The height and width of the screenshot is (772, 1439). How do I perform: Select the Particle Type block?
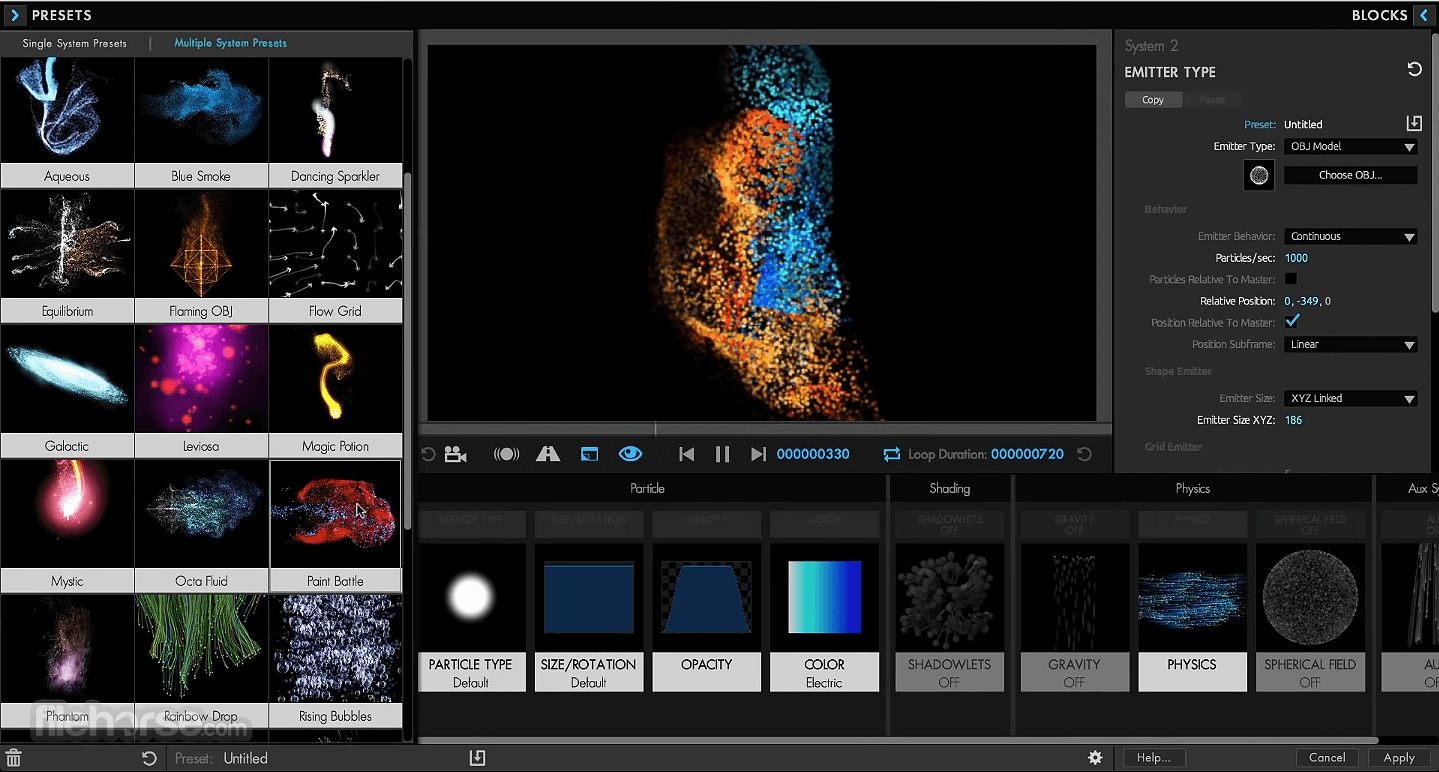tap(471, 617)
